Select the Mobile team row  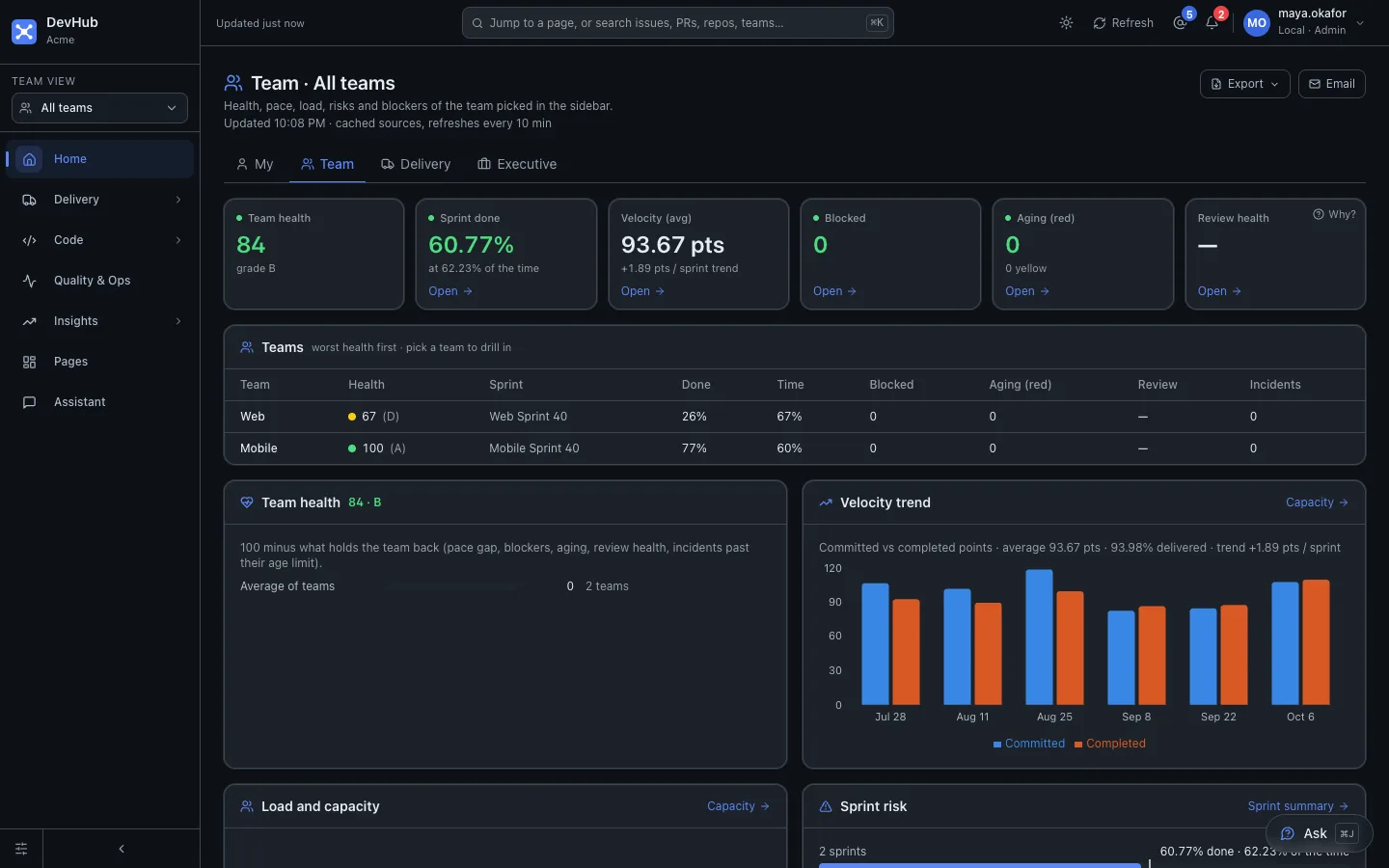pyautogui.click(x=795, y=448)
